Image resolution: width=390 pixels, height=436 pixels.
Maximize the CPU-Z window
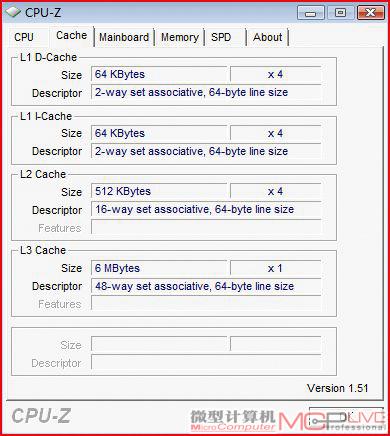(x=340, y=13)
